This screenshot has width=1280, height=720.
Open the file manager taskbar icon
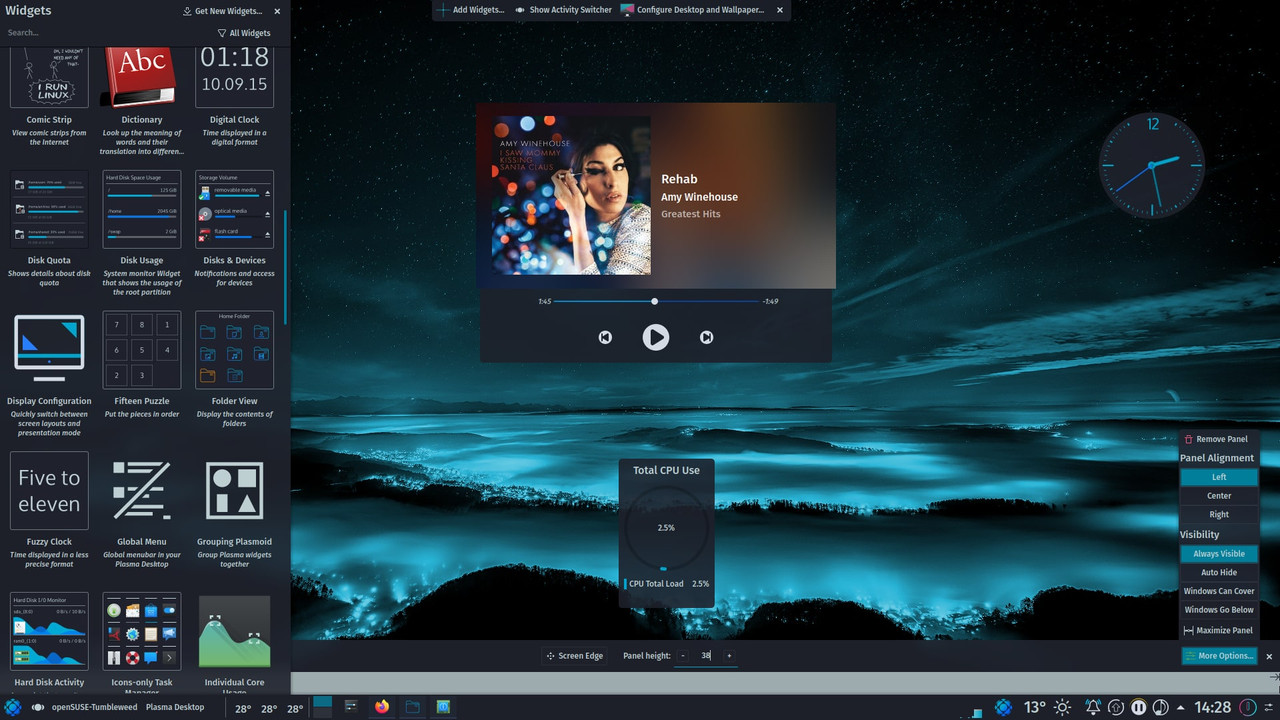click(412, 707)
